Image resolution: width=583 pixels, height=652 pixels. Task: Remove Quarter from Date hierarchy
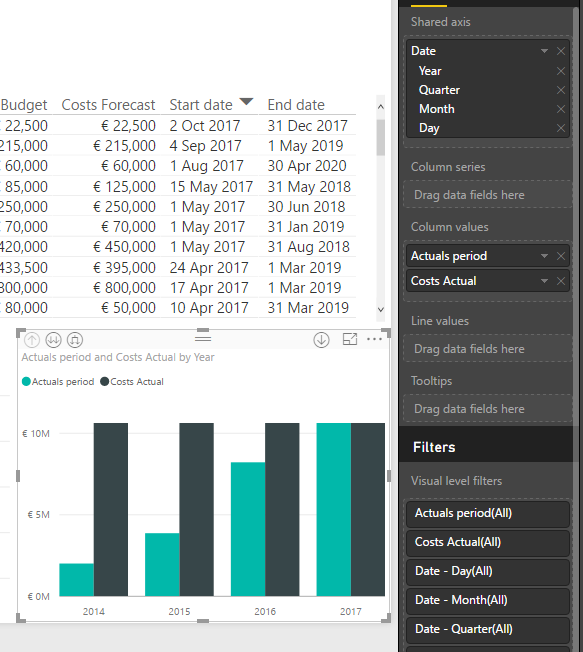[561, 90]
